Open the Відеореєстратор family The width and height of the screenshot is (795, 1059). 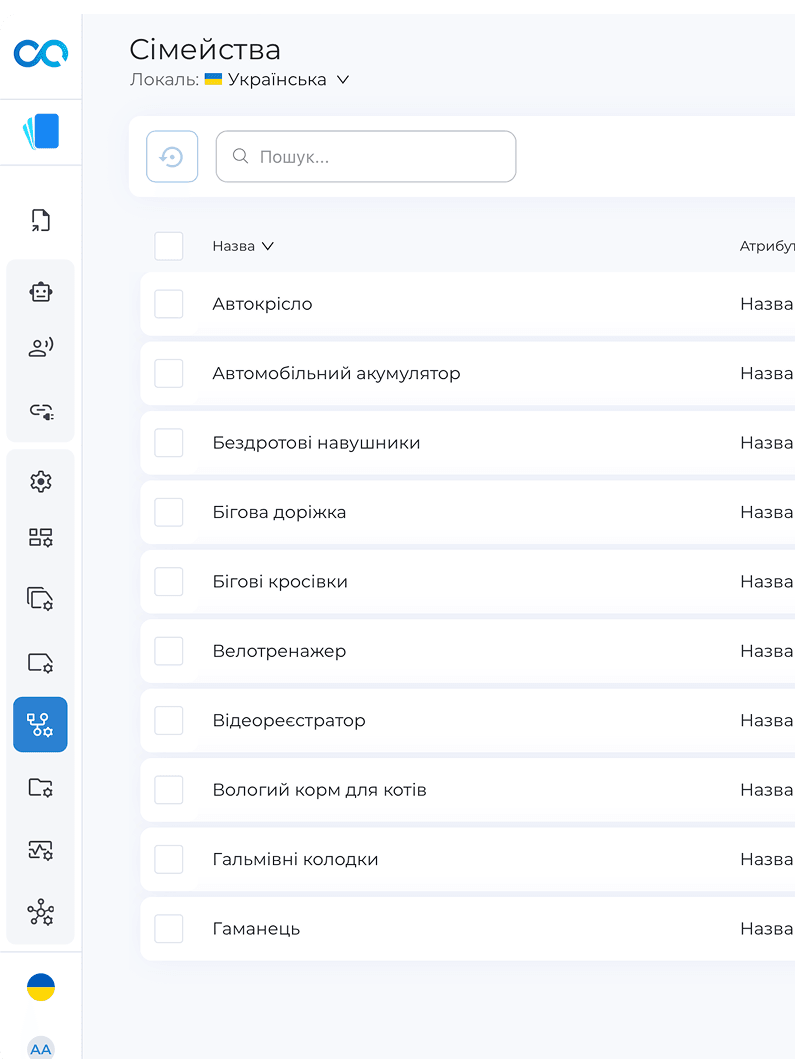(x=289, y=721)
